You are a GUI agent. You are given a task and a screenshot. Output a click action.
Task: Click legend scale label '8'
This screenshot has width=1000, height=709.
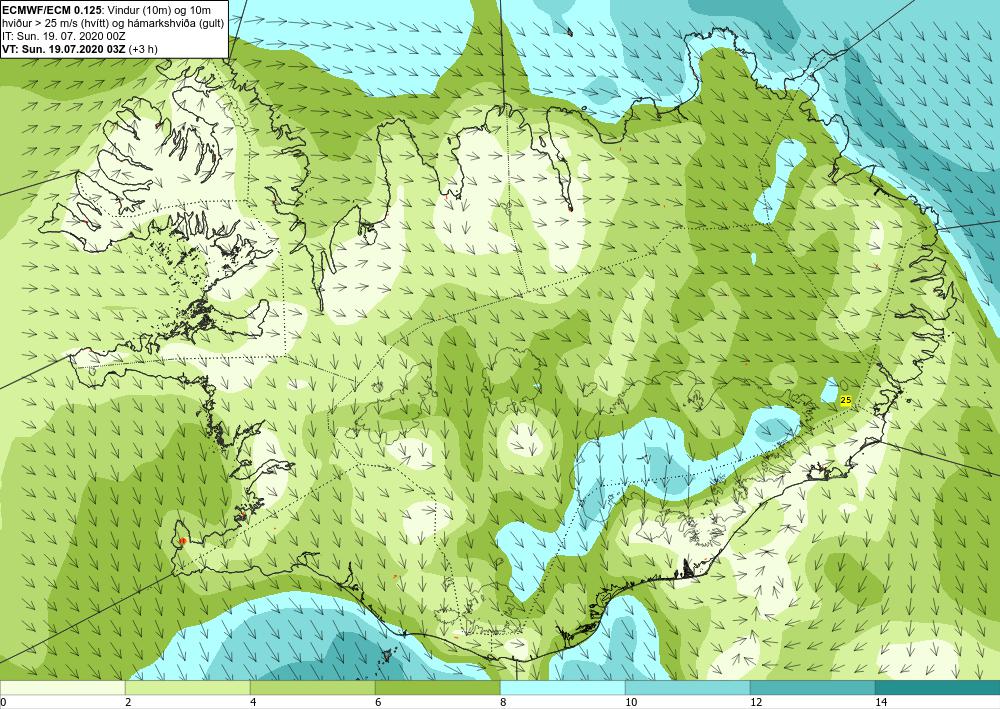(503, 702)
